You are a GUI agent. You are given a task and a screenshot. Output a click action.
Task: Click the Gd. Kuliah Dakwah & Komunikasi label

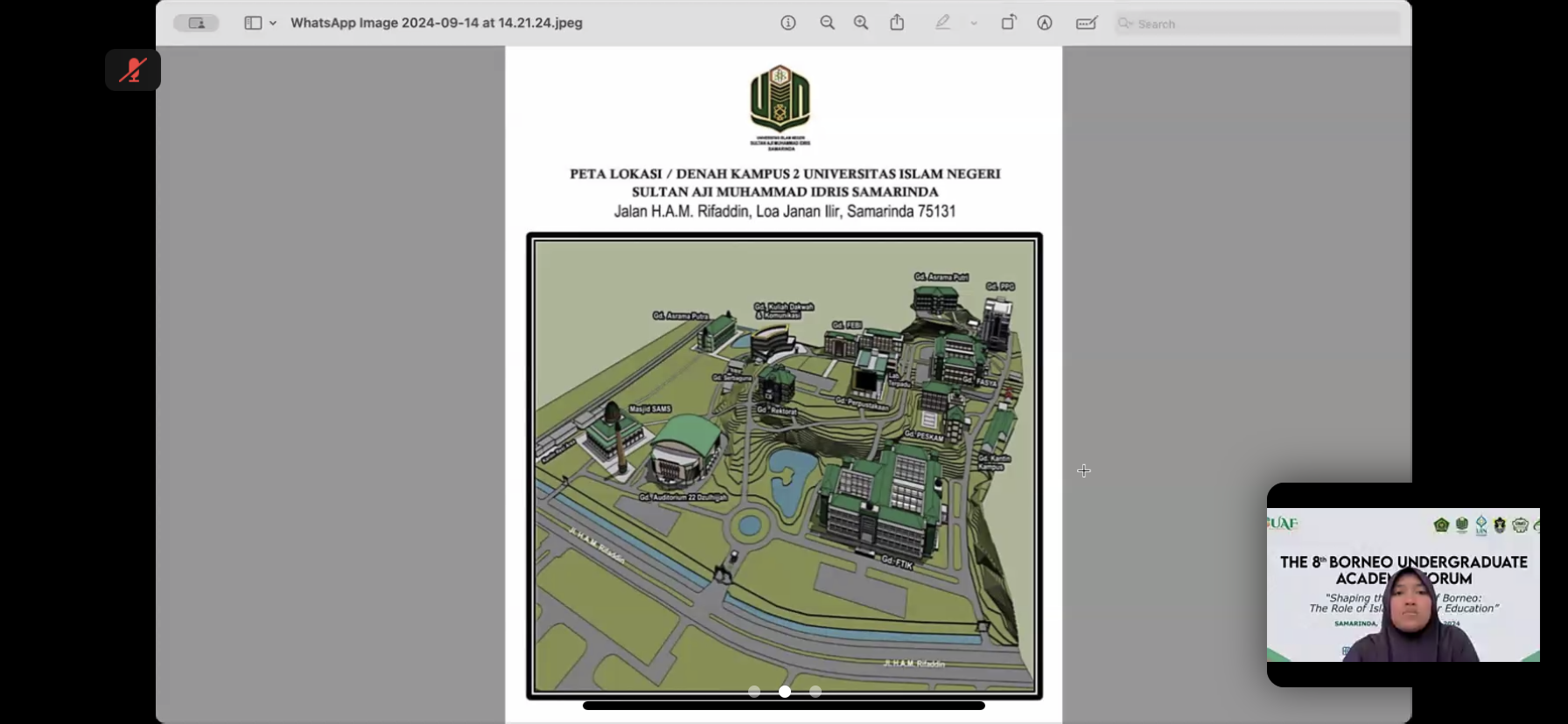point(784,310)
